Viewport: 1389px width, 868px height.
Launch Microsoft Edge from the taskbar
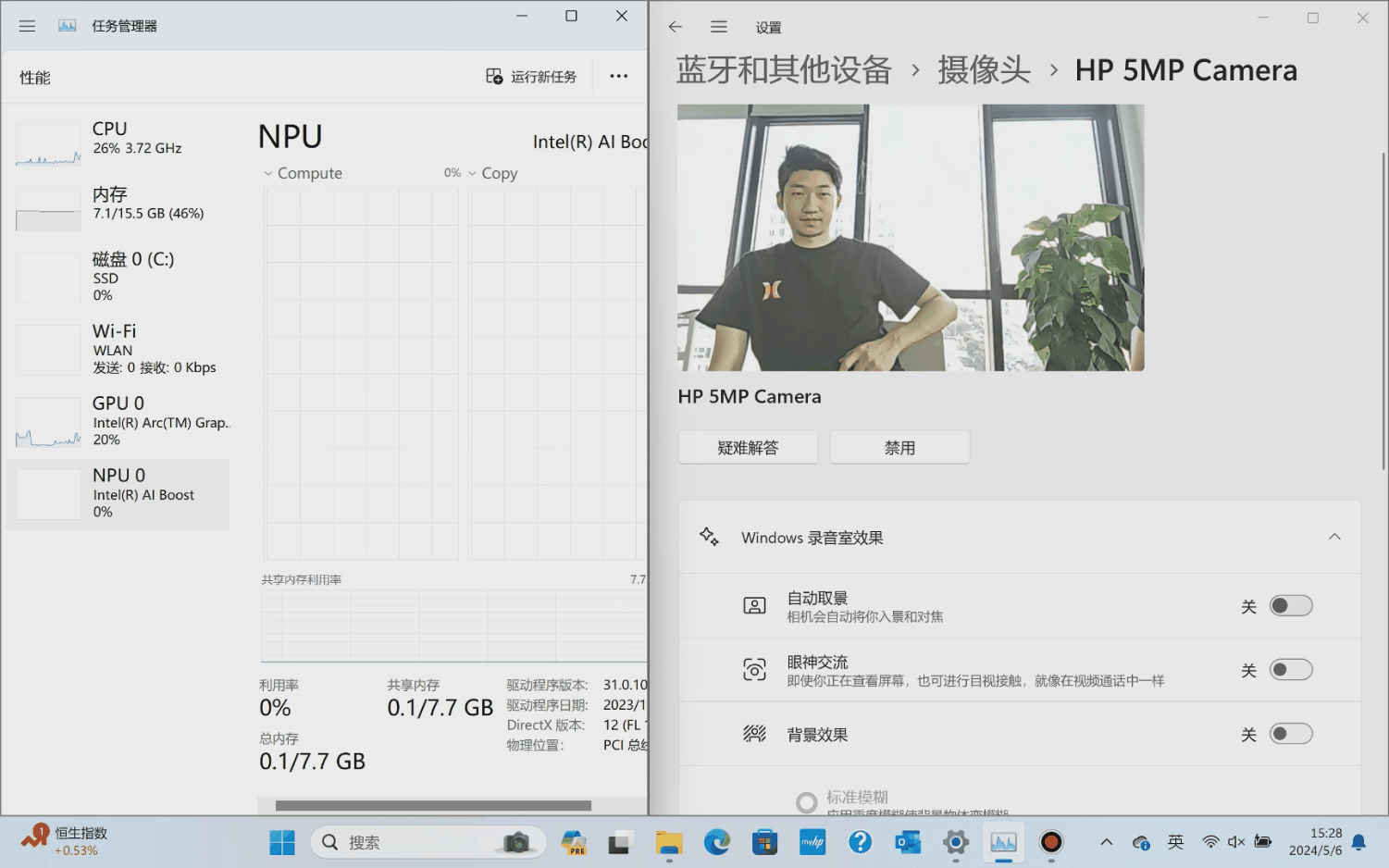click(x=716, y=842)
